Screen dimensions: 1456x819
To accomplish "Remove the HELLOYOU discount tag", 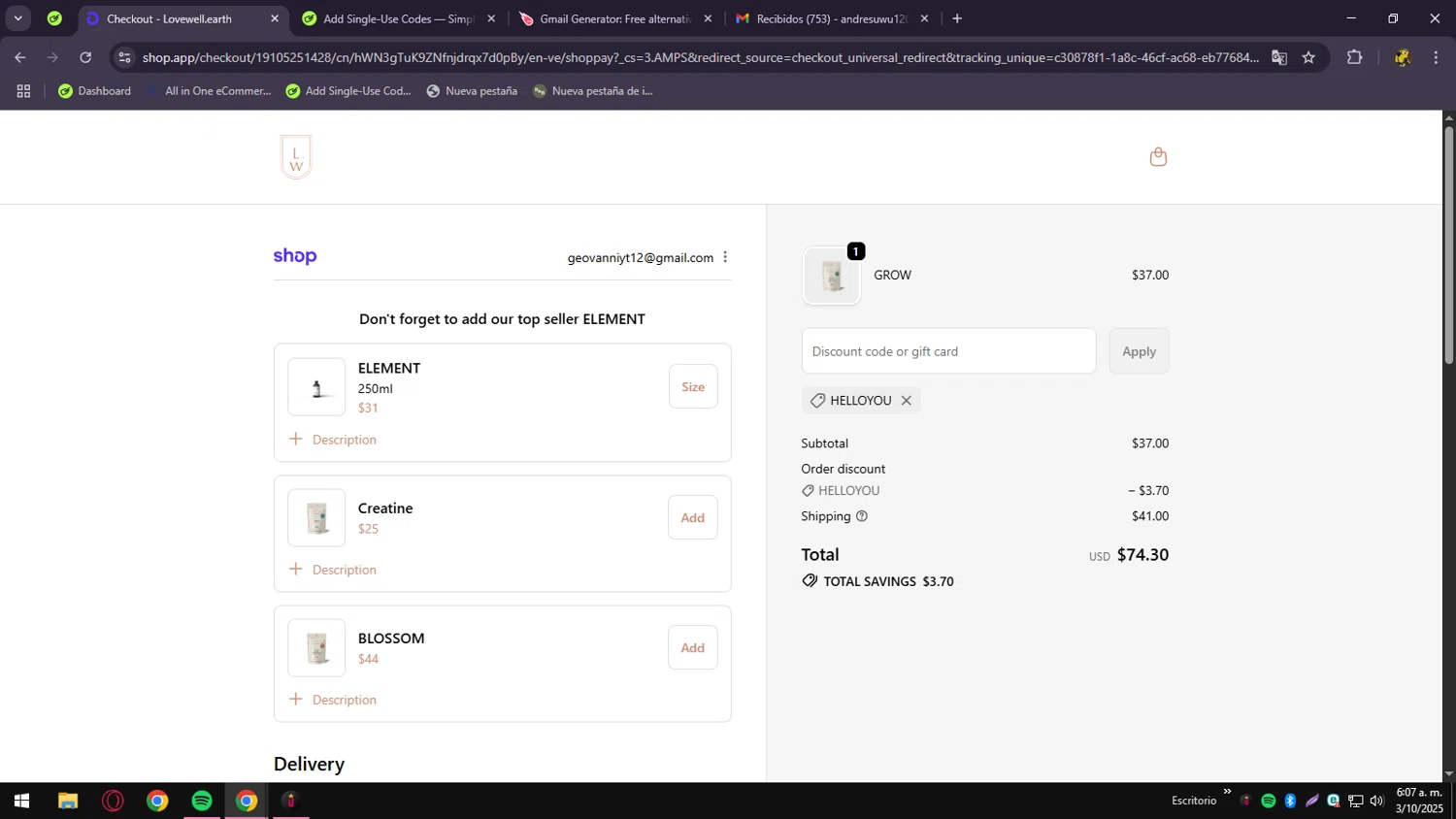I will pos(906,401).
